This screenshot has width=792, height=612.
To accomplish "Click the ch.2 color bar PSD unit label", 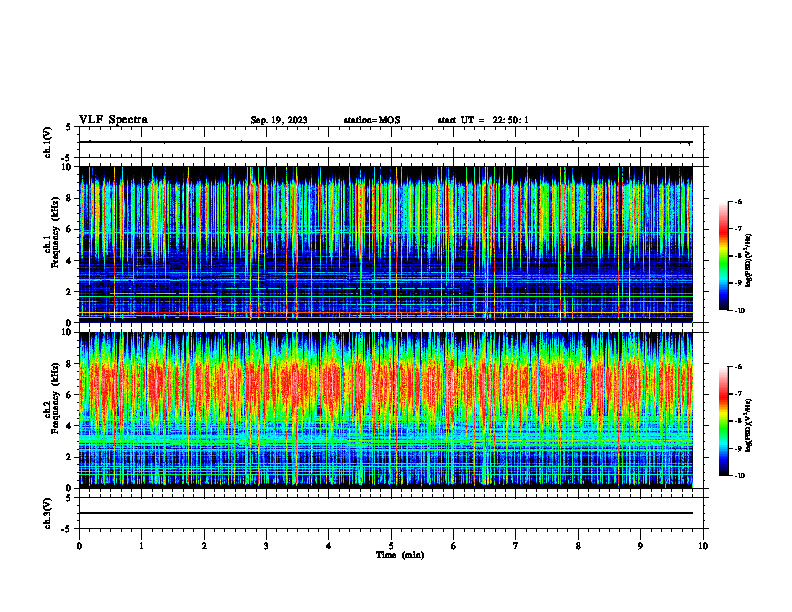I will point(749,424).
